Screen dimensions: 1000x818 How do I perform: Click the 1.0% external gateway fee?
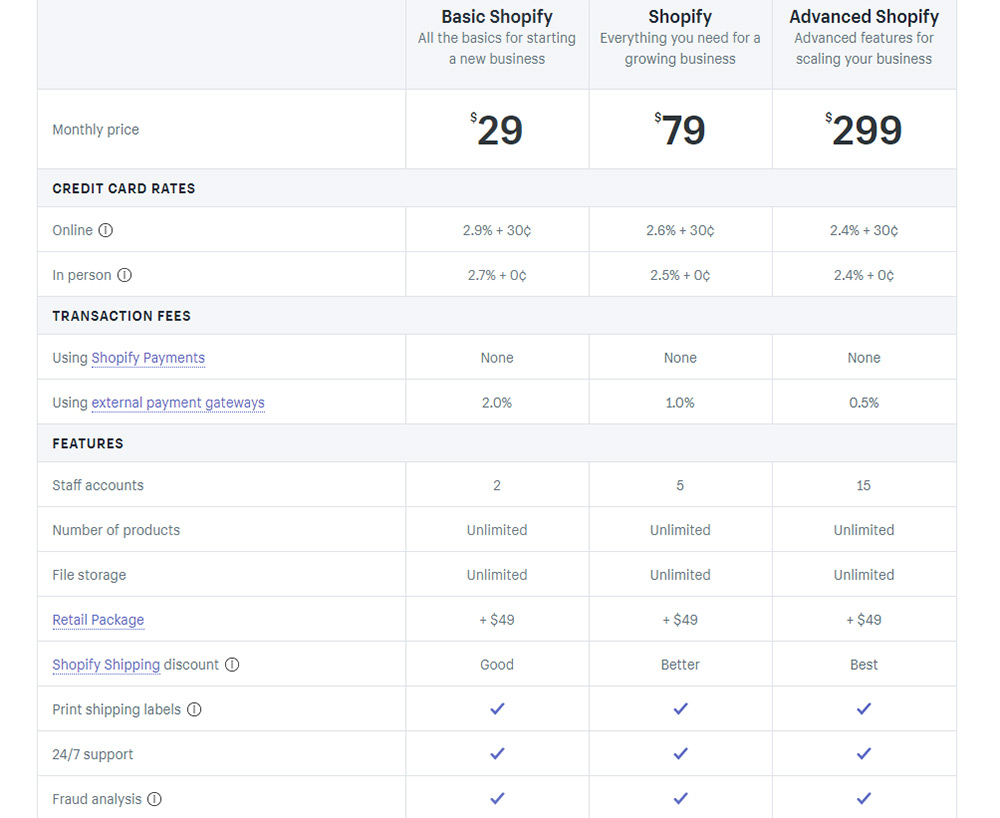[680, 402]
